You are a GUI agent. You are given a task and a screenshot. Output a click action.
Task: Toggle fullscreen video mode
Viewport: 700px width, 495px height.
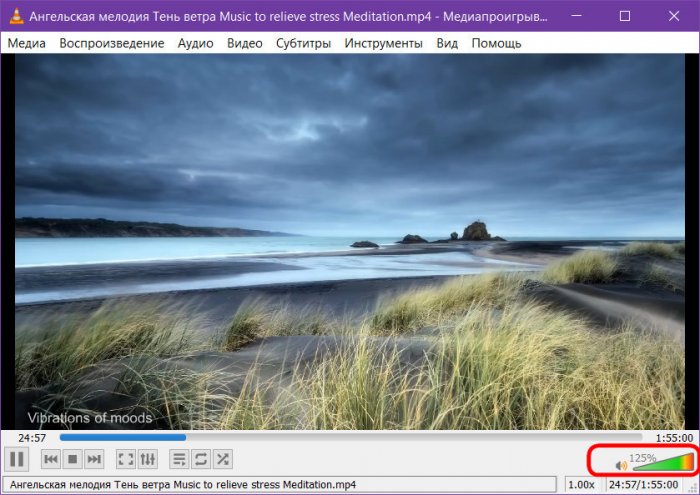point(126,459)
